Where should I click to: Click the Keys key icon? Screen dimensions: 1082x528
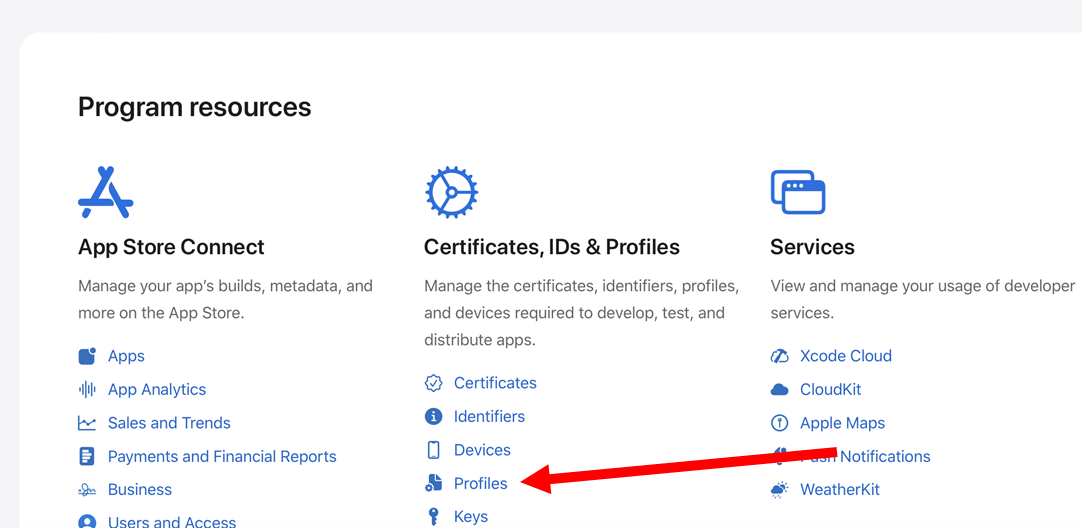tap(433, 516)
